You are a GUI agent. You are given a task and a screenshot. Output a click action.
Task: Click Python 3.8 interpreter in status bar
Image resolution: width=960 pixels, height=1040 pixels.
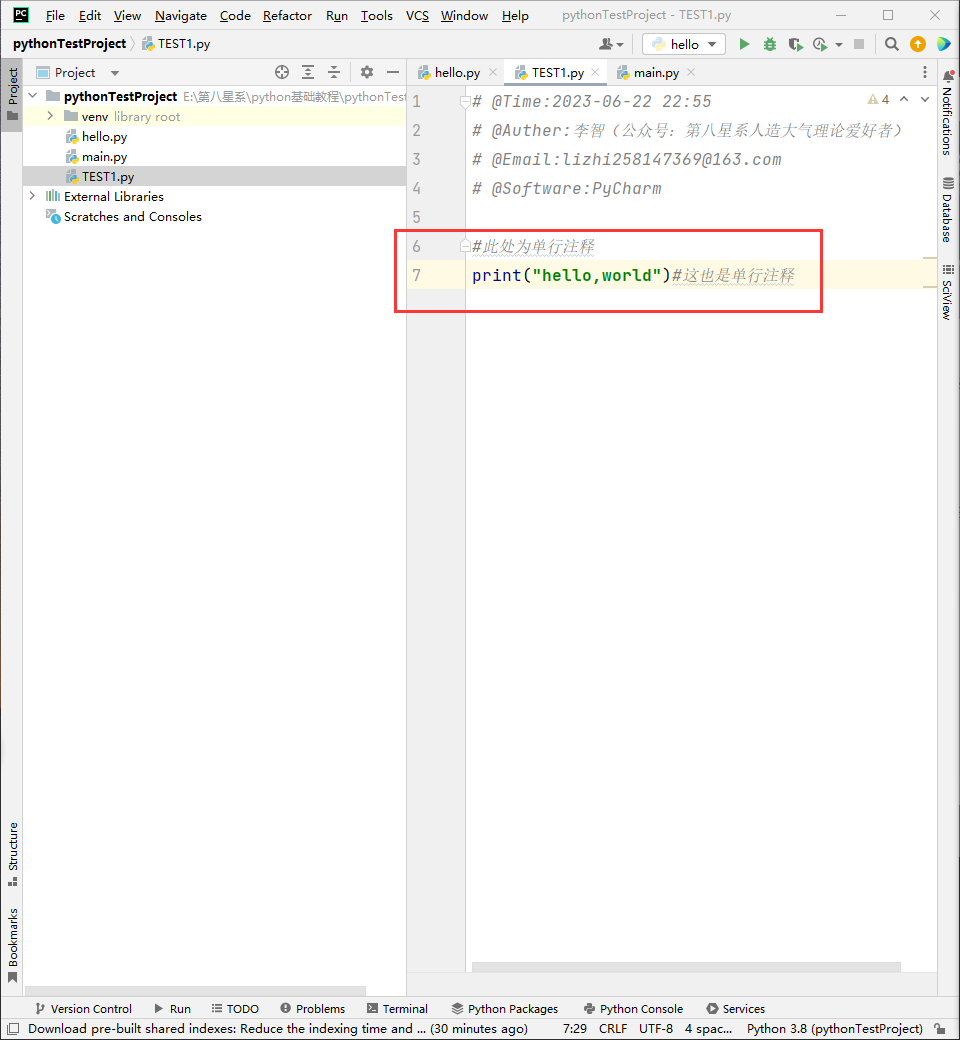[834, 1029]
